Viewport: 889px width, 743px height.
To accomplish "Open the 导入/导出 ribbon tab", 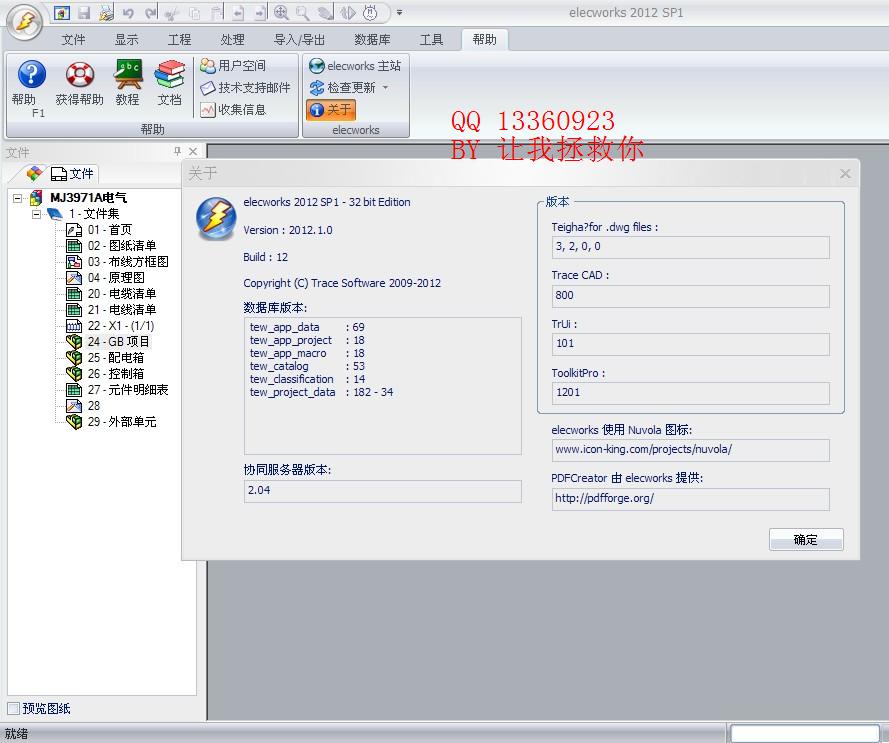I will (x=299, y=40).
